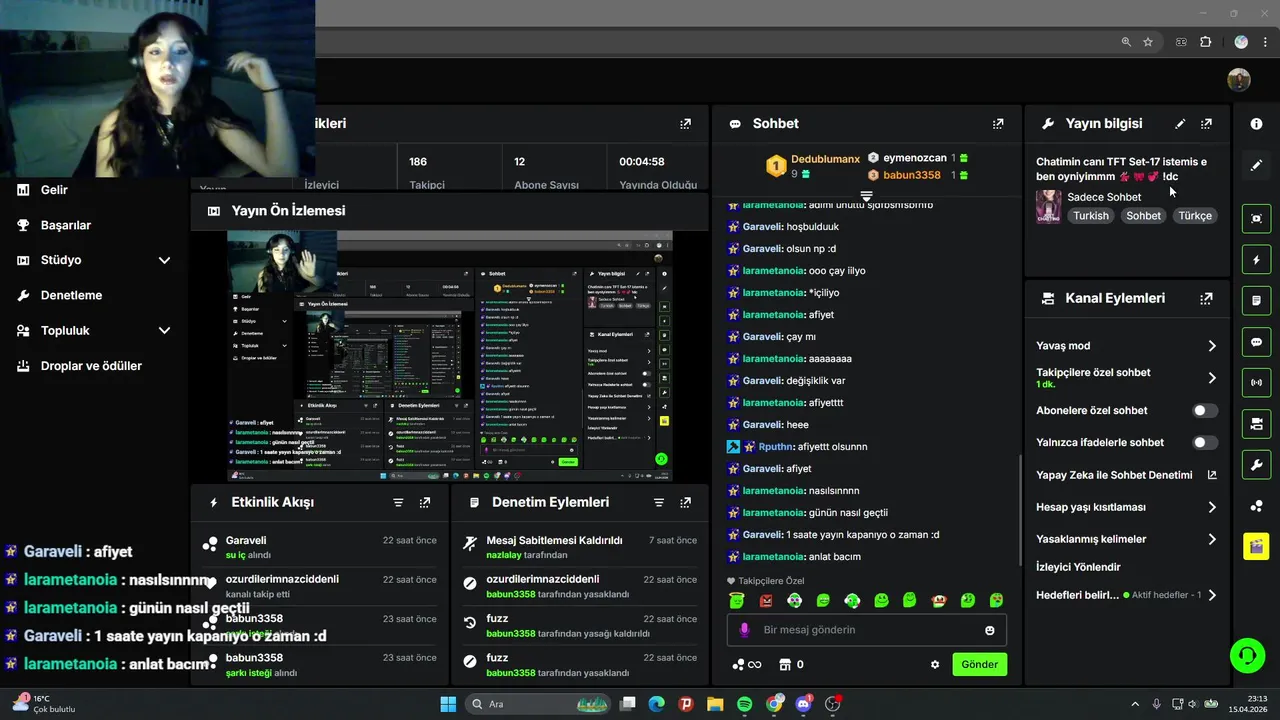
Task: Open the chat bubble icon in right sidebar
Action: (x=1256, y=342)
